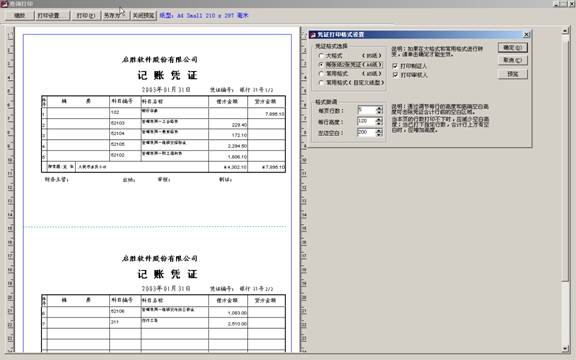Increase the 每页行数 stepper value

[379, 108]
